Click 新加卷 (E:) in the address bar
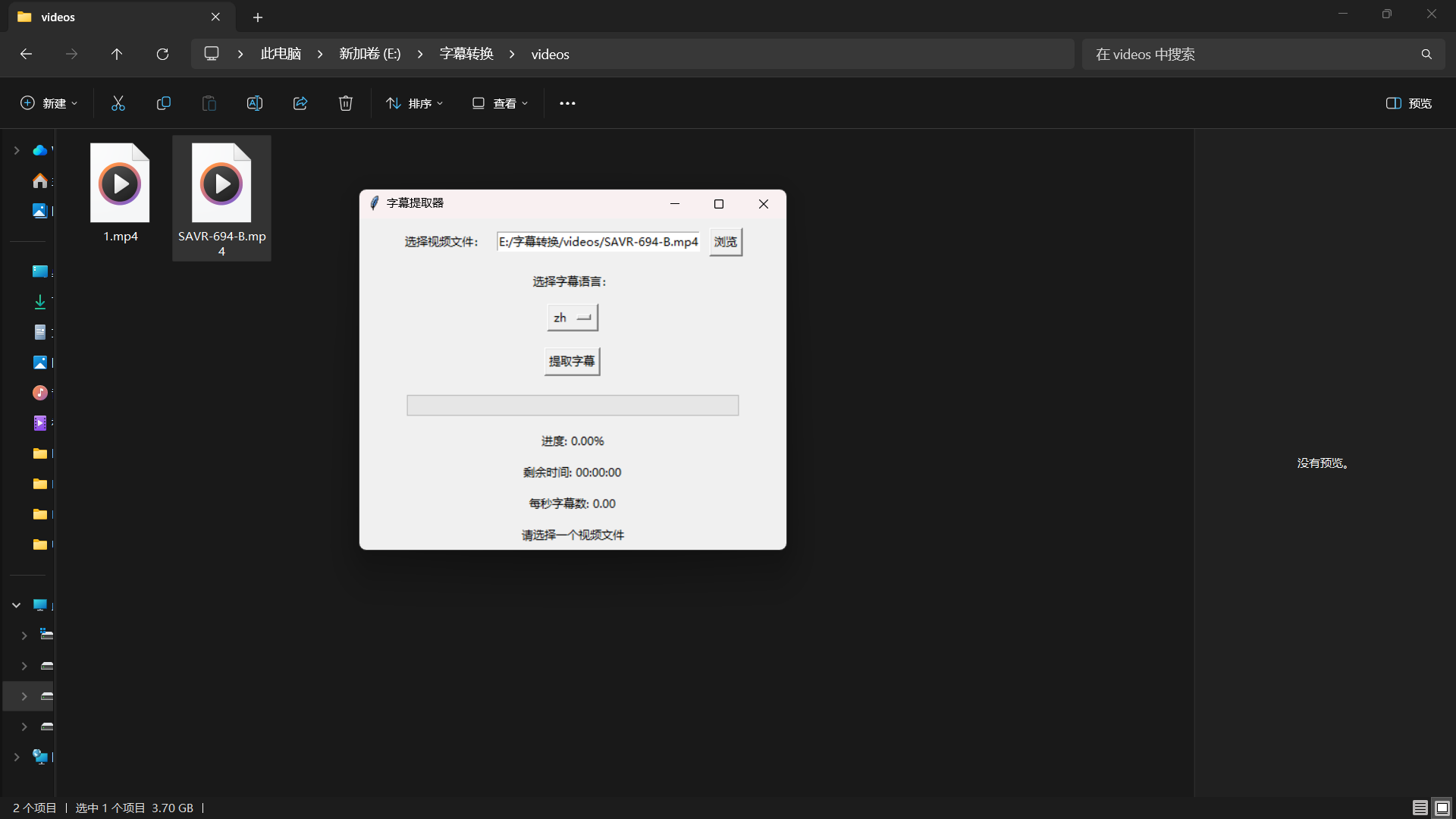This screenshot has width=1456, height=819. click(370, 54)
